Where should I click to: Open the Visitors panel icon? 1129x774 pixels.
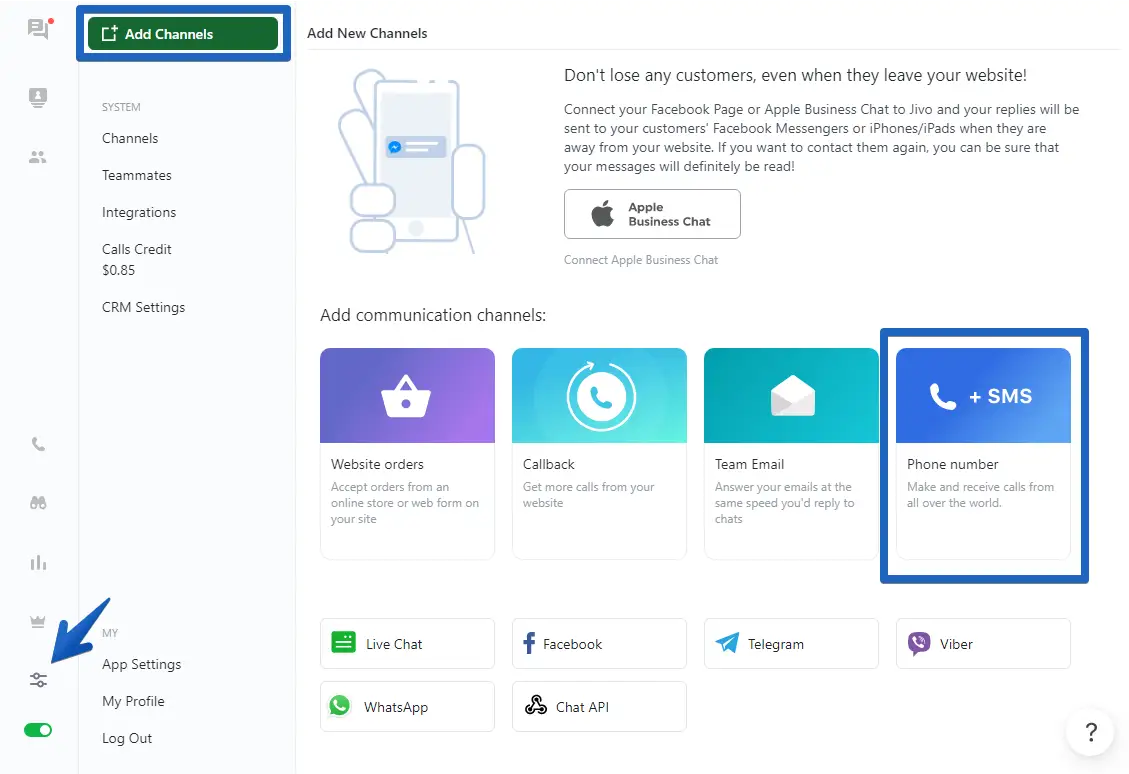click(37, 97)
